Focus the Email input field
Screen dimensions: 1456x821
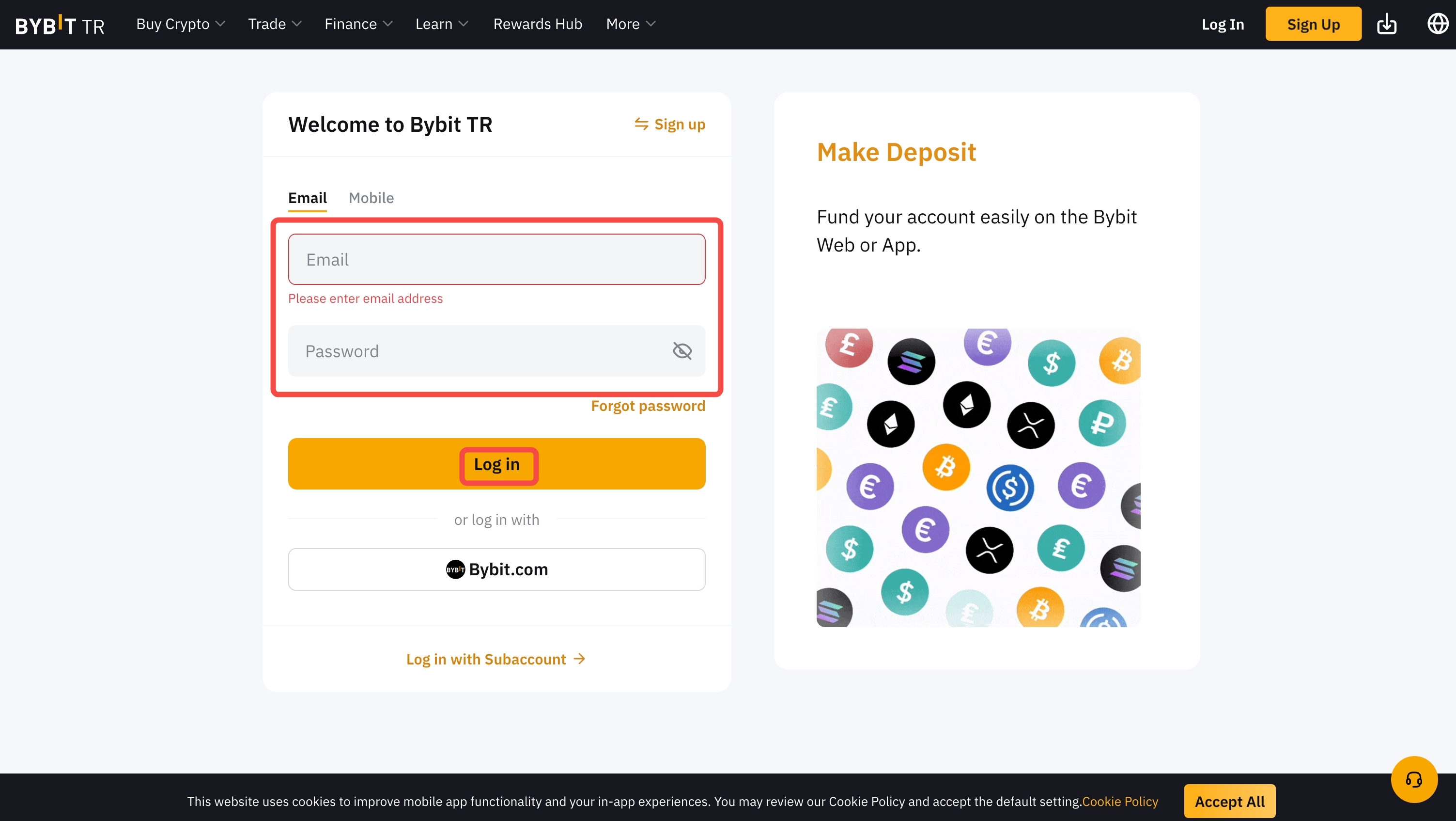click(496, 260)
